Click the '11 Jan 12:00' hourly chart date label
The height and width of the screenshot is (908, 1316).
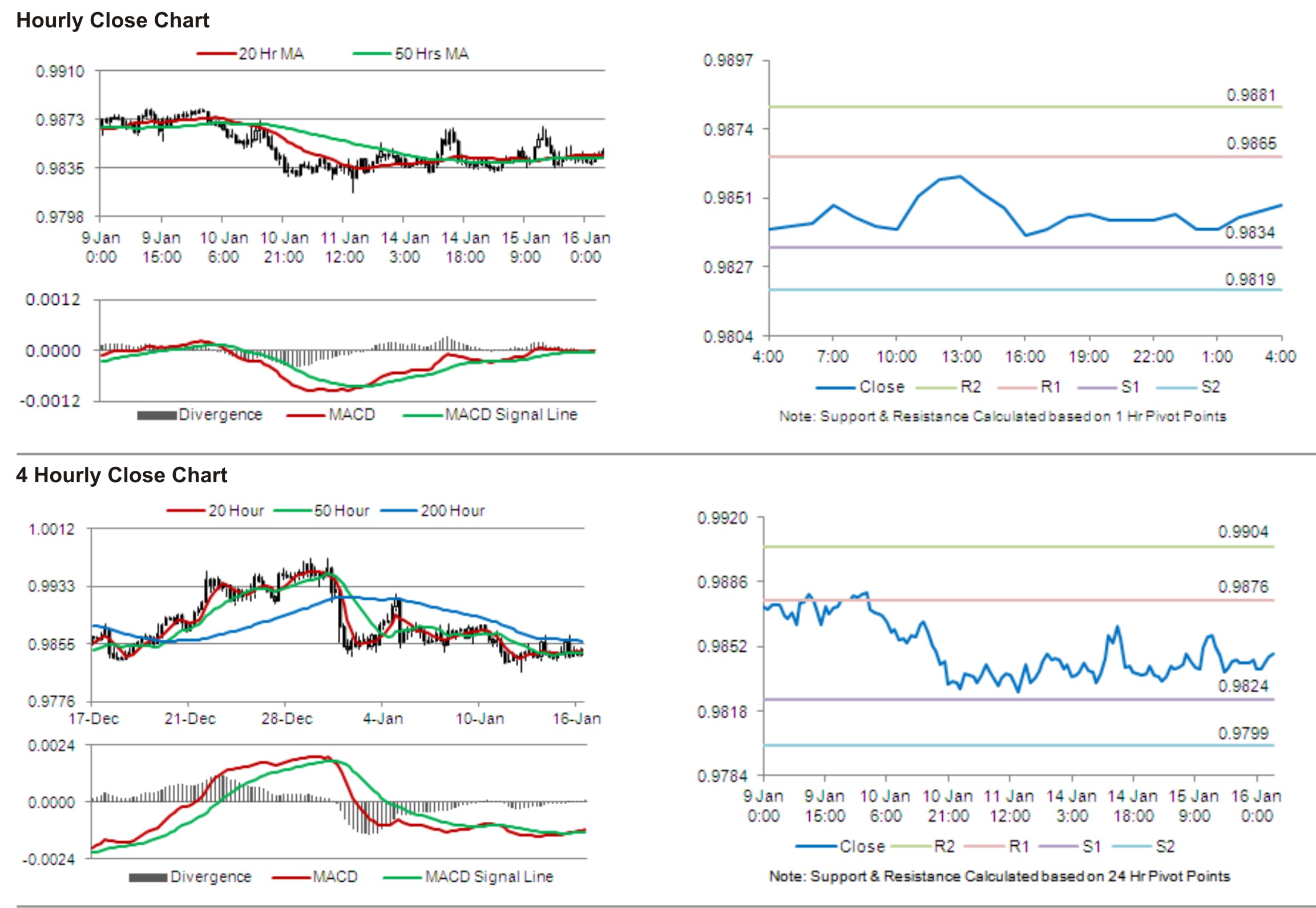[x=344, y=248]
